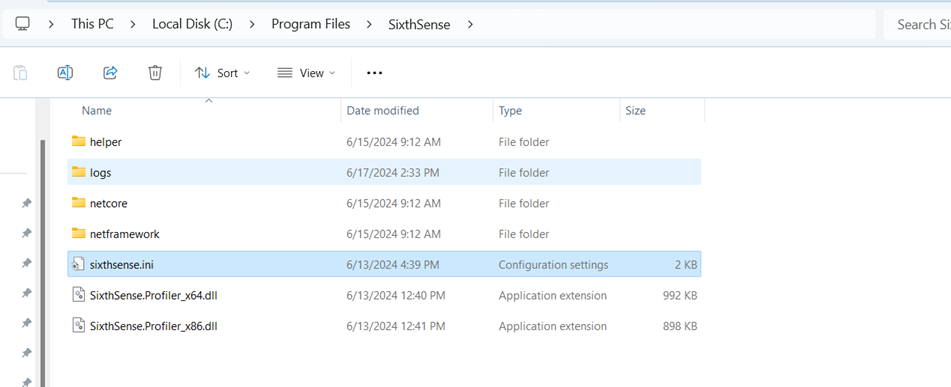Click the sixthsense.ini file icon
951x387 pixels.
(x=78, y=264)
